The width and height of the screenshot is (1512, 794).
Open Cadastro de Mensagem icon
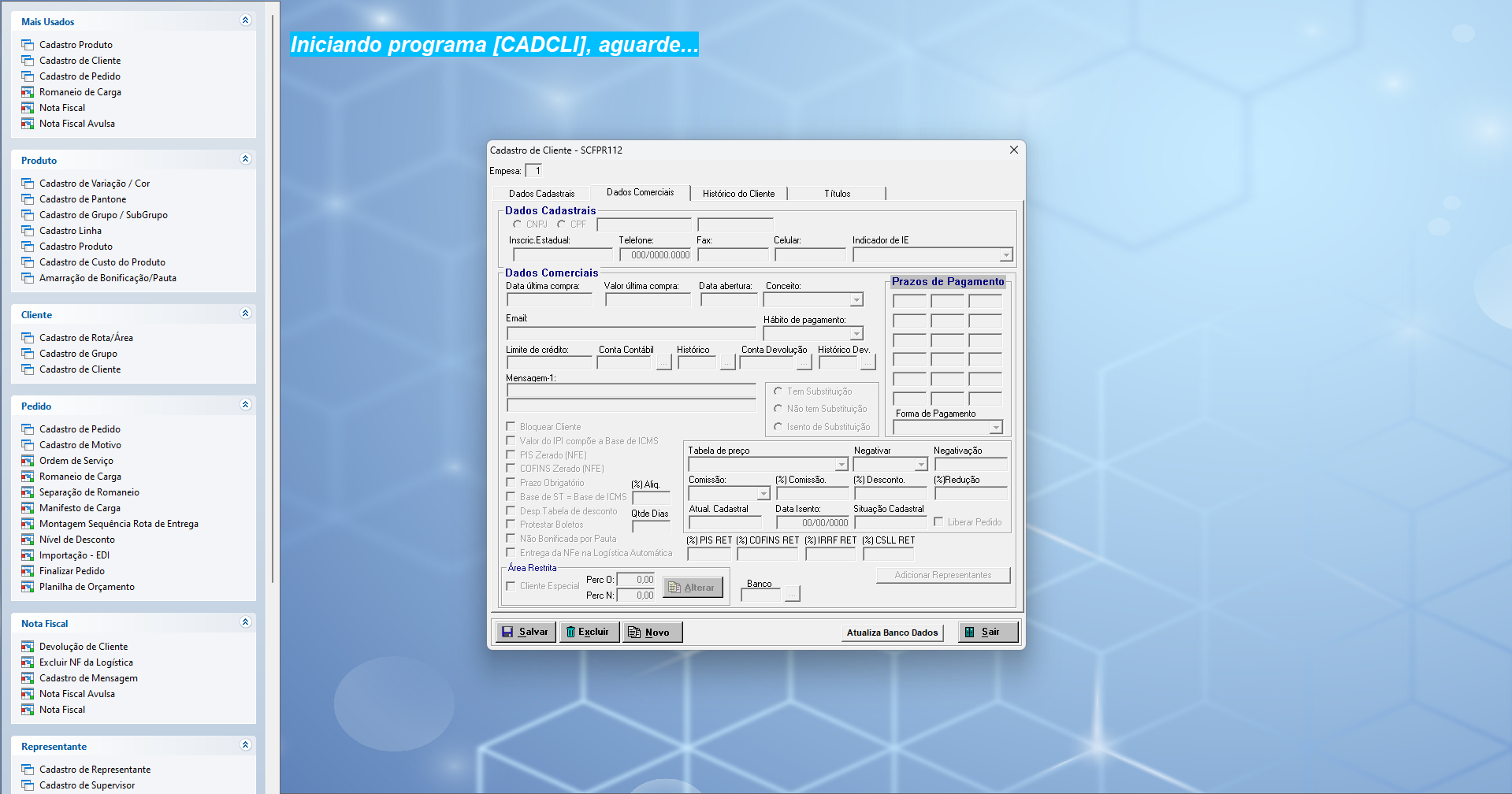(x=28, y=678)
